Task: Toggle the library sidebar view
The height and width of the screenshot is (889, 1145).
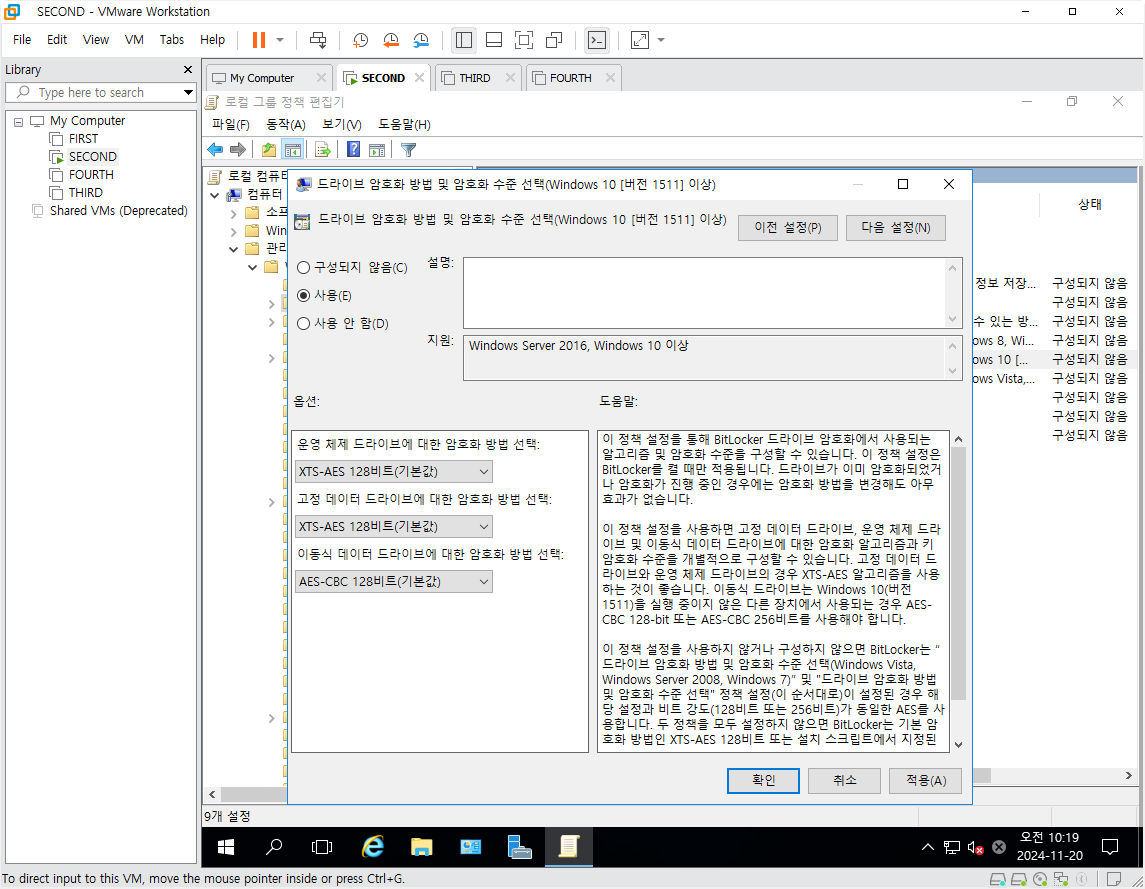Action: [464, 40]
